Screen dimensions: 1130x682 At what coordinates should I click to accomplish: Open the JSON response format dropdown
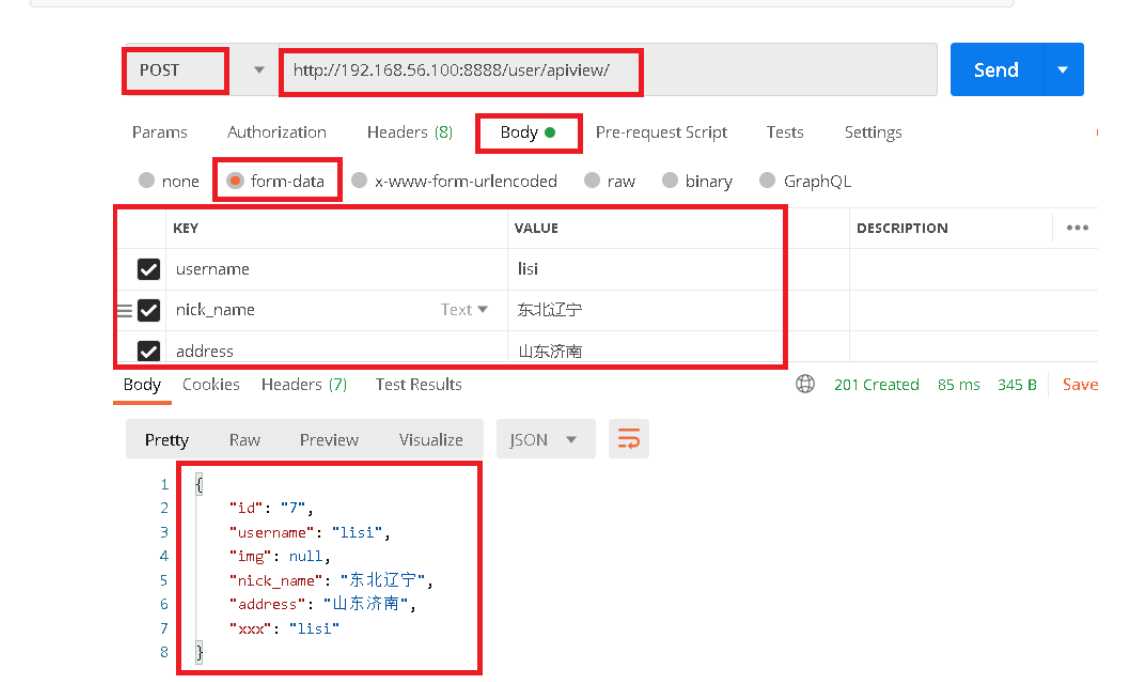coord(546,439)
